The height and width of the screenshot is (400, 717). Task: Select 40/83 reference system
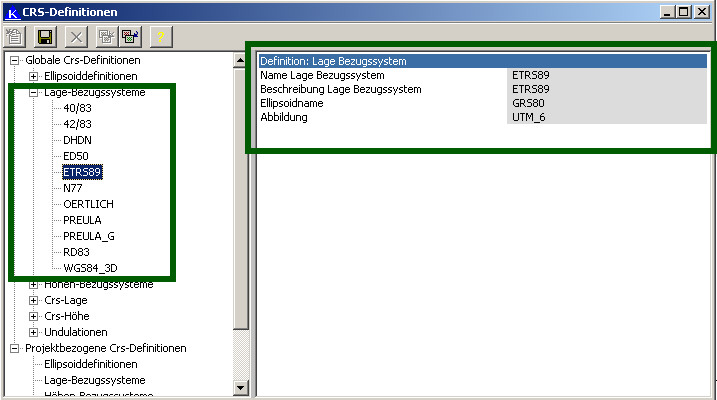[x=77, y=108]
